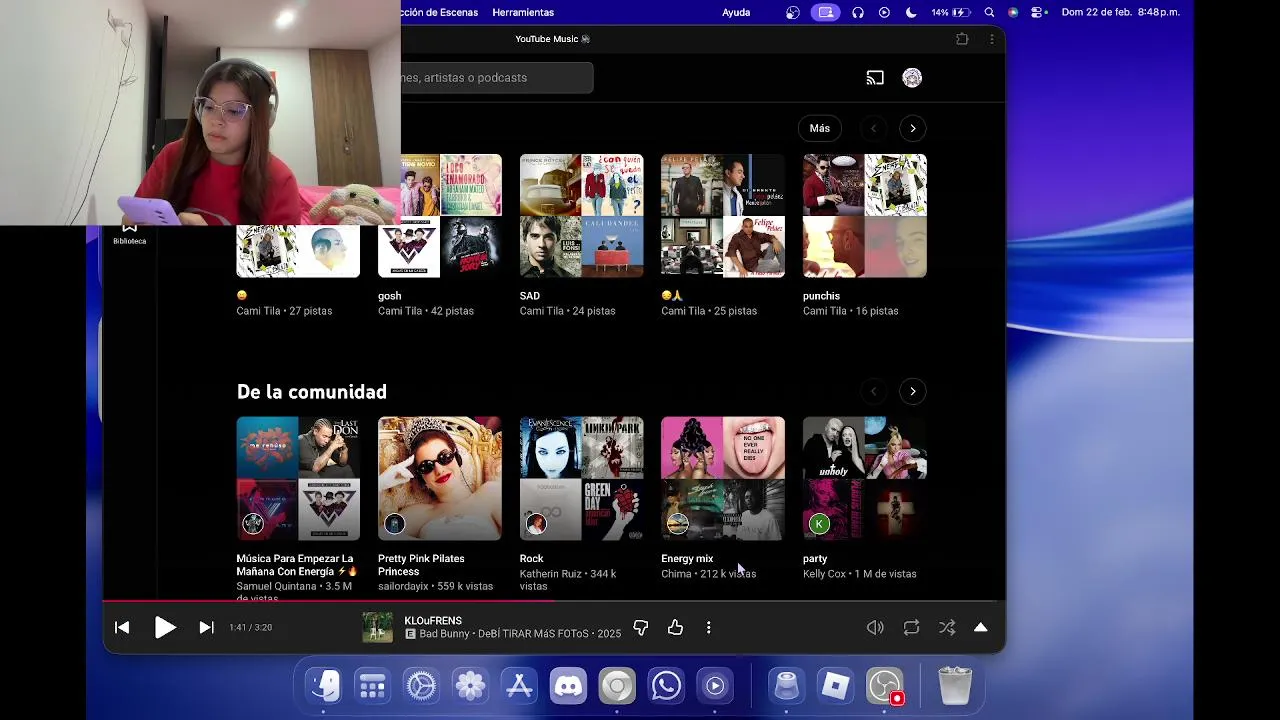Show next playlists with top right arrow
This screenshot has height=720, width=1280.
pos(912,128)
